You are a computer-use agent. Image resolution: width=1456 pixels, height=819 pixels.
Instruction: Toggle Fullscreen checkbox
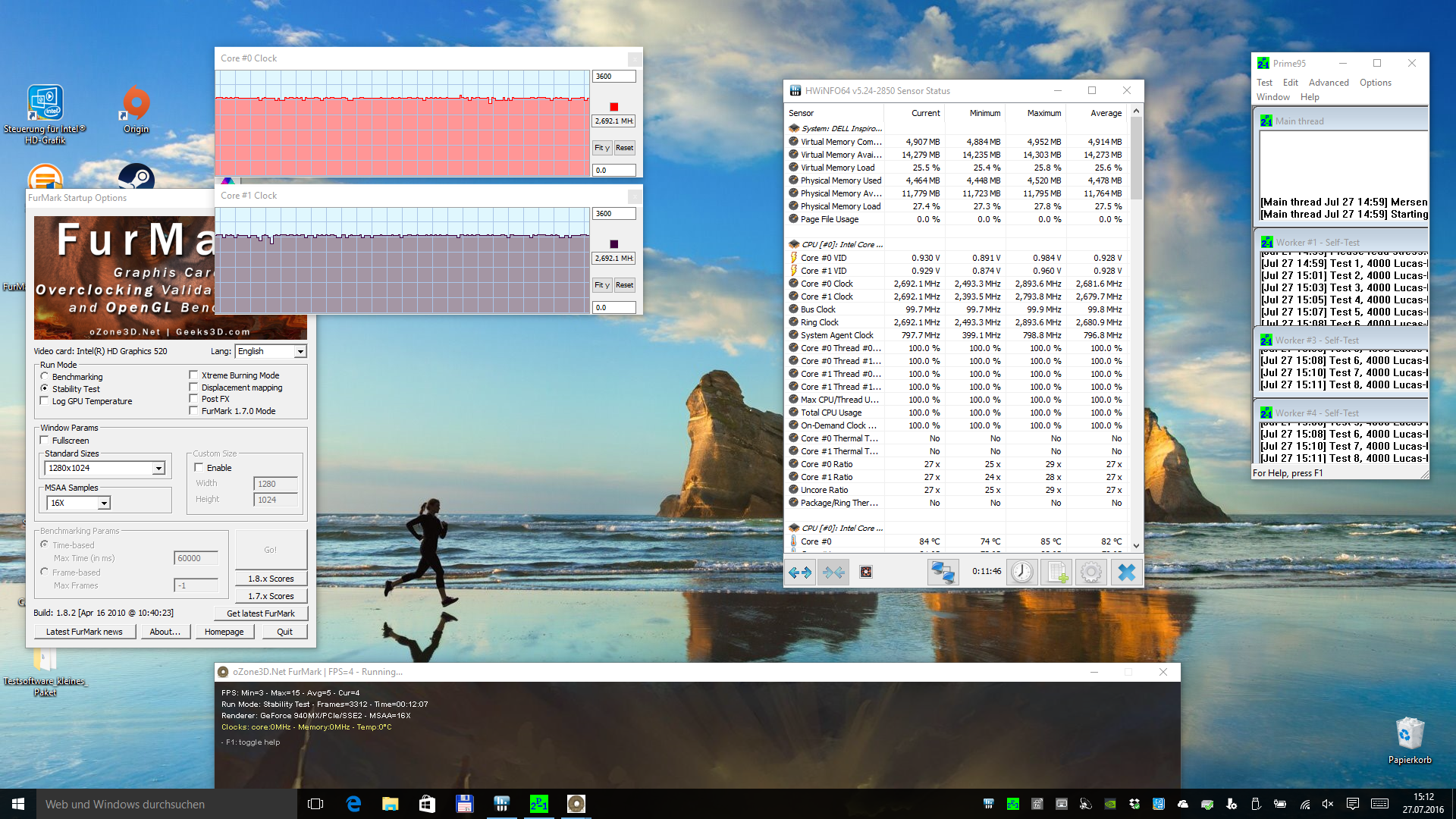click(x=64, y=441)
